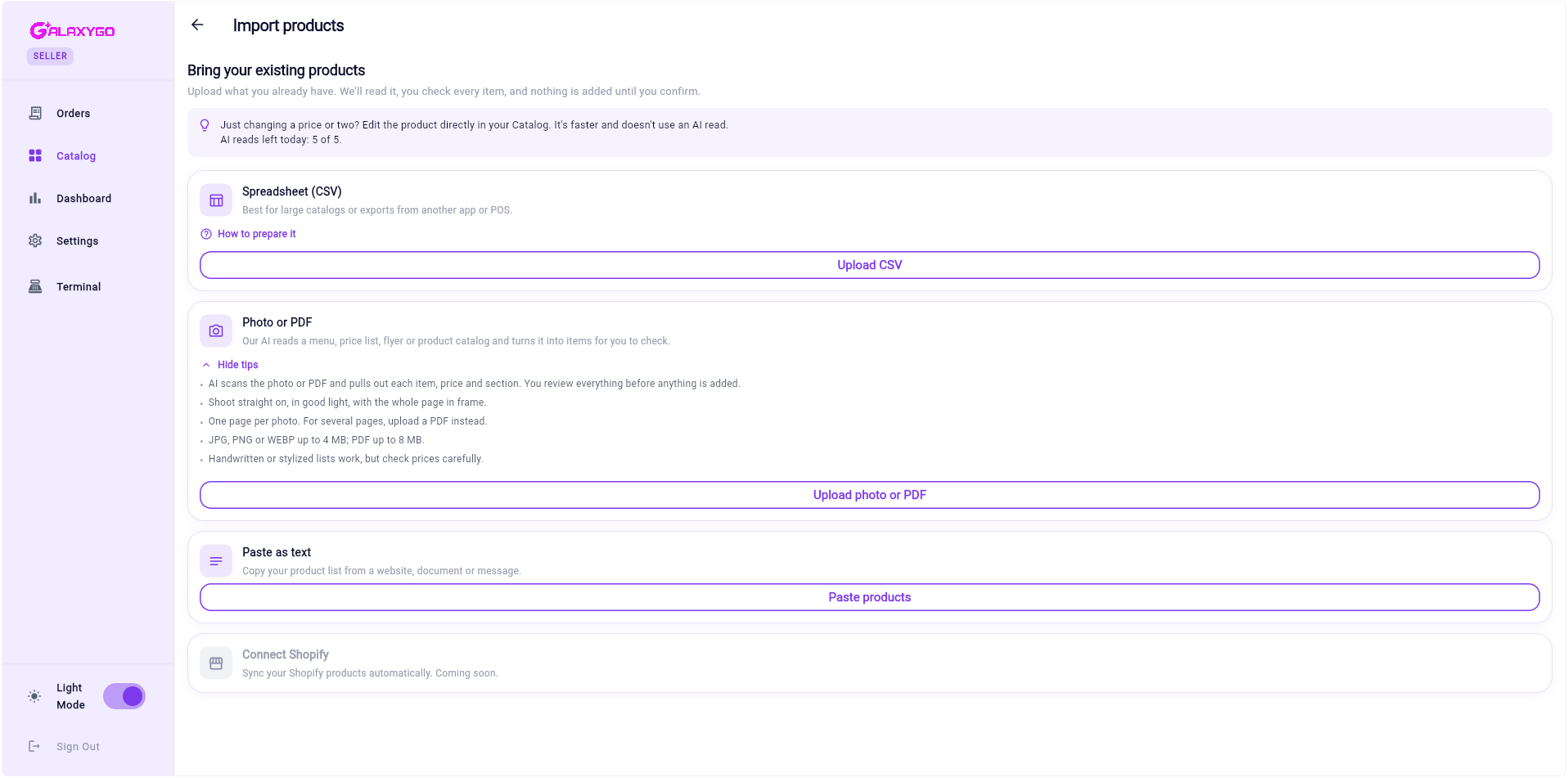This screenshot has height=778, width=1568.
Task: Click the Terminal register icon
Action: [x=35, y=286]
